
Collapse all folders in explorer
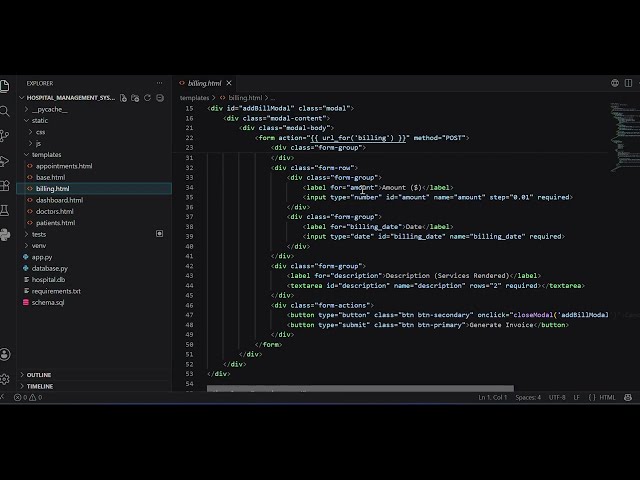(x=160, y=98)
